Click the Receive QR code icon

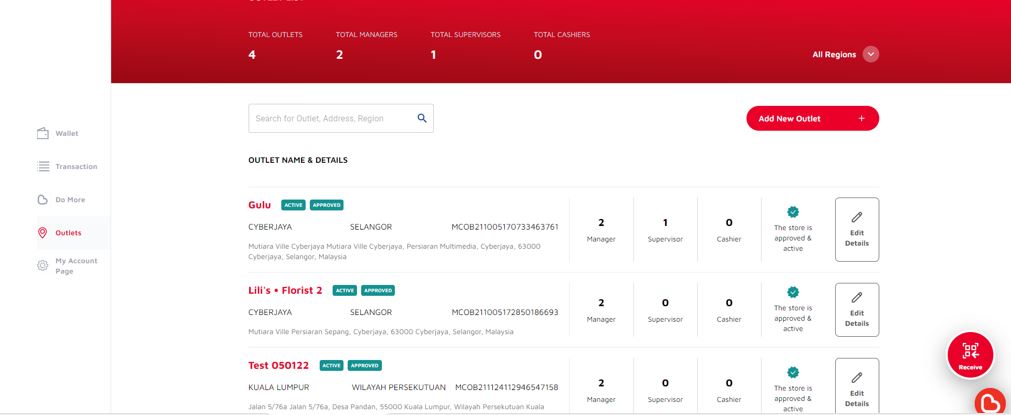coord(970,351)
